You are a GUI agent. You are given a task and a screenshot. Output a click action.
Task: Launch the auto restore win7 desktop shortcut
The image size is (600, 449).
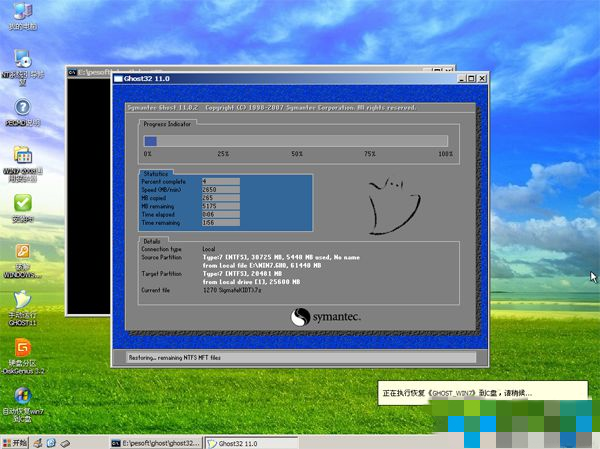click(22, 398)
